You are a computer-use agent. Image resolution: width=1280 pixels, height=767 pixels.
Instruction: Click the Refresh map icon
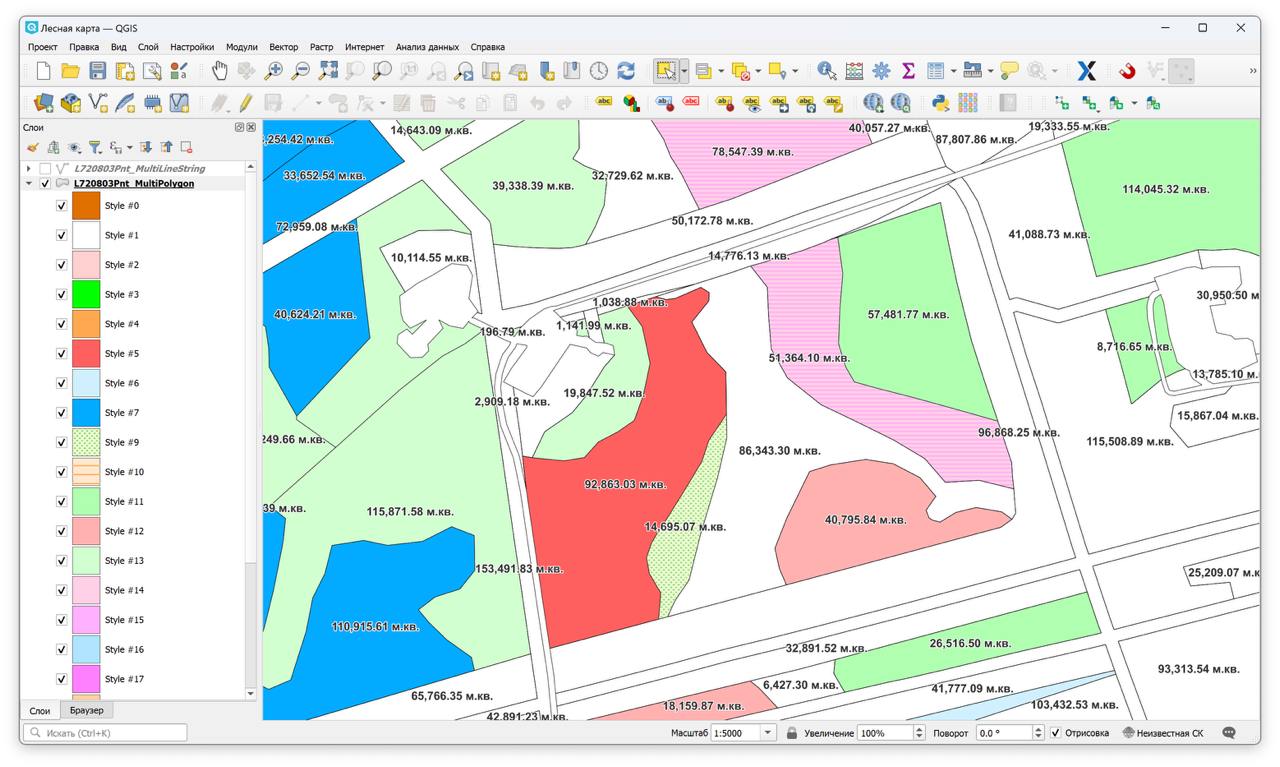(x=626, y=71)
